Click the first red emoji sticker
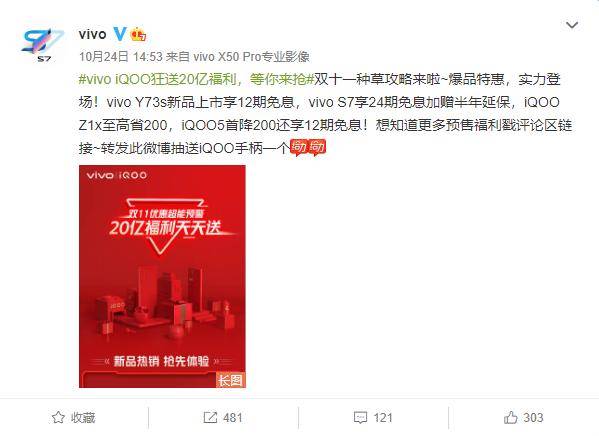Screen dimensions: 599x436 pos(299,147)
